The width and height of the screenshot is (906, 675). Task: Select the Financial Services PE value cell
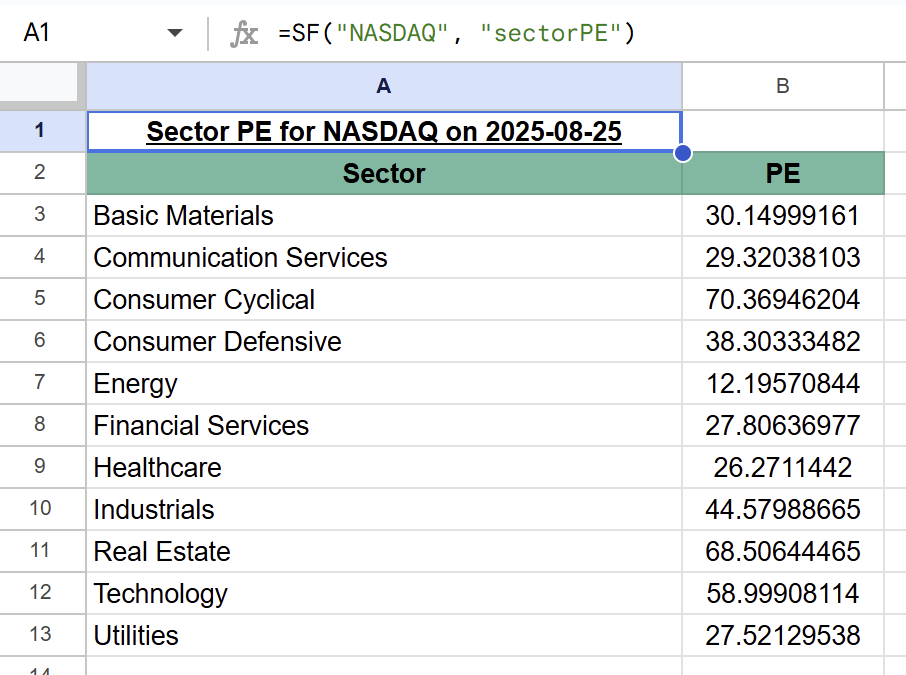[x=782, y=425]
